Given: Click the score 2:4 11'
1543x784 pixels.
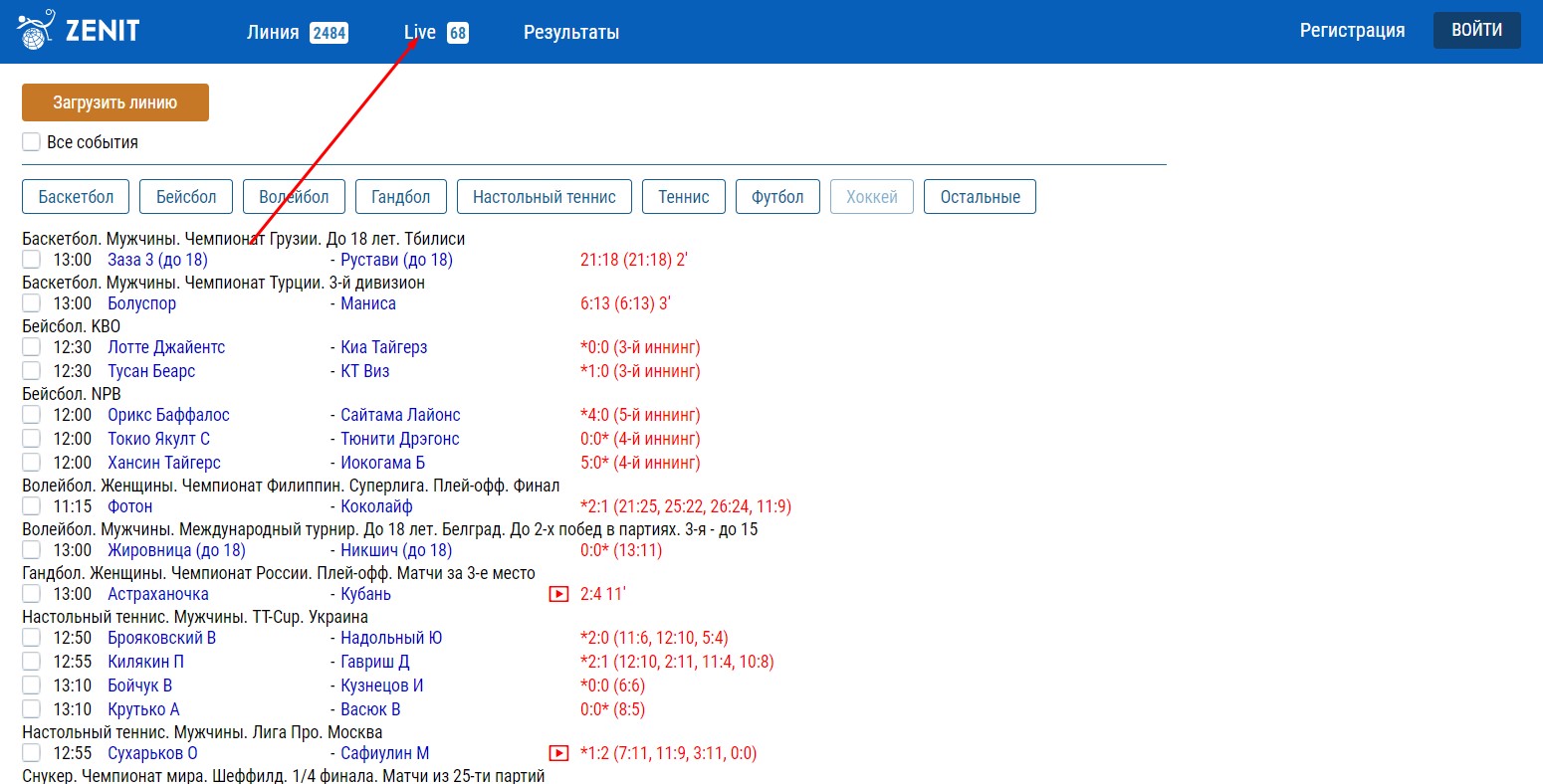Looking at the screenshot, I should [x=602, y=594].
